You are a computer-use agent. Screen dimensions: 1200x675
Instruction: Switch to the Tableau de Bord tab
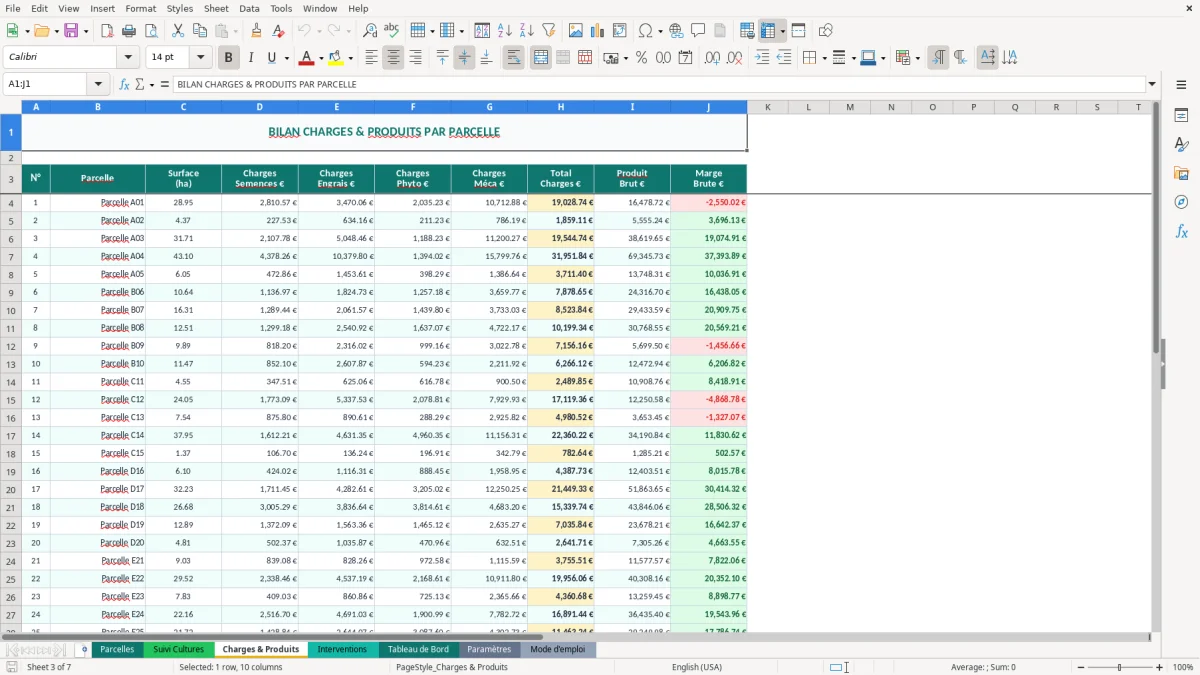point(418,649)
